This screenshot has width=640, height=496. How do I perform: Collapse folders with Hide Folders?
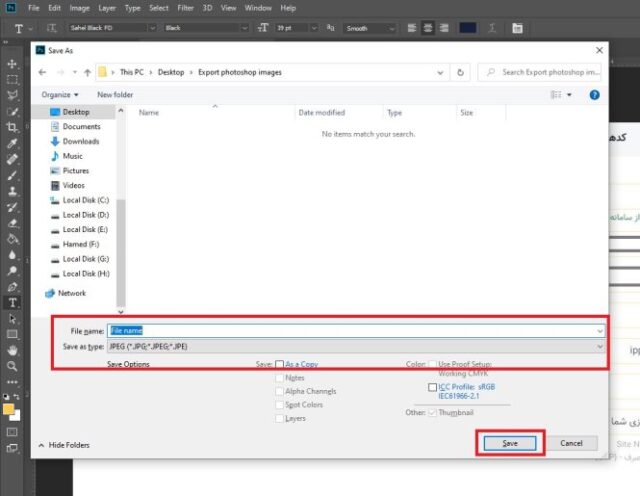(64, 445)
